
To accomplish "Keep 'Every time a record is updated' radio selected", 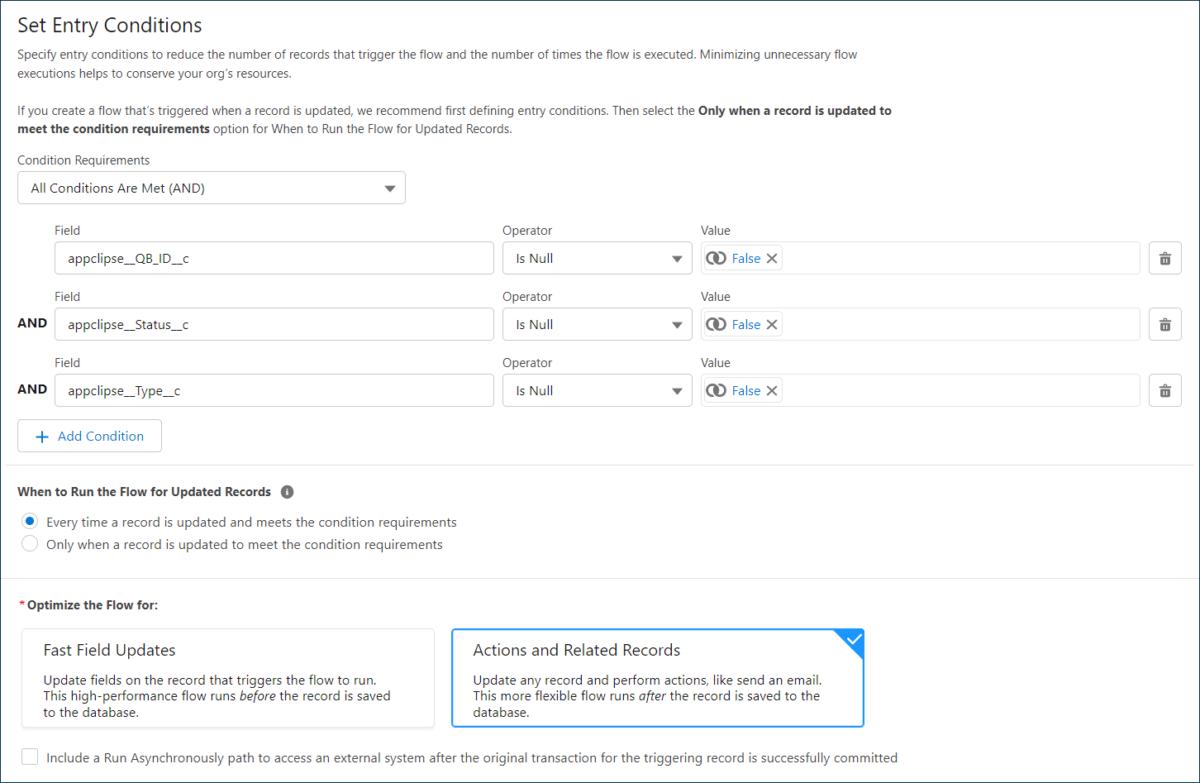I will tap(29, 521).
